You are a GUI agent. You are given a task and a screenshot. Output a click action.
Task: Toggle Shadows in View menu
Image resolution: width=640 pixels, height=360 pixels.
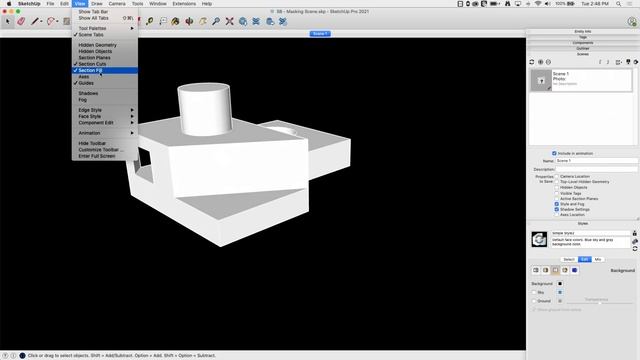click(x=105, y=93)
